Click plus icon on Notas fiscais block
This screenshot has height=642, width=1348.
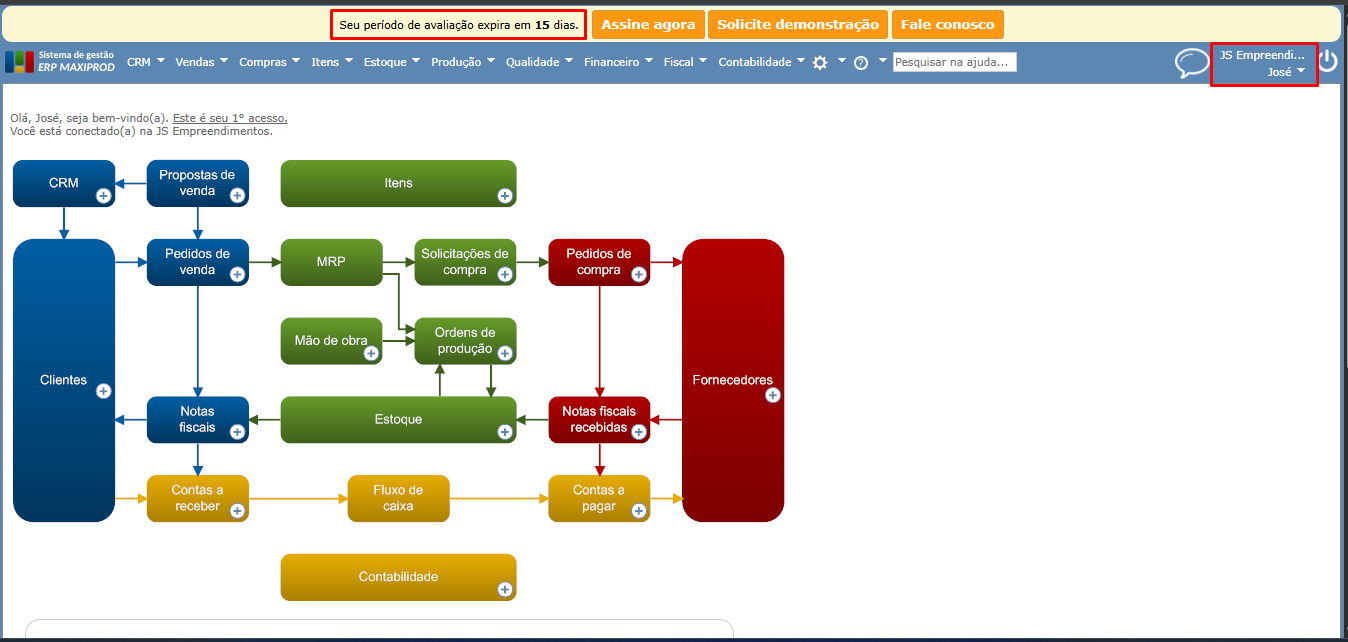tap(237, 432)
